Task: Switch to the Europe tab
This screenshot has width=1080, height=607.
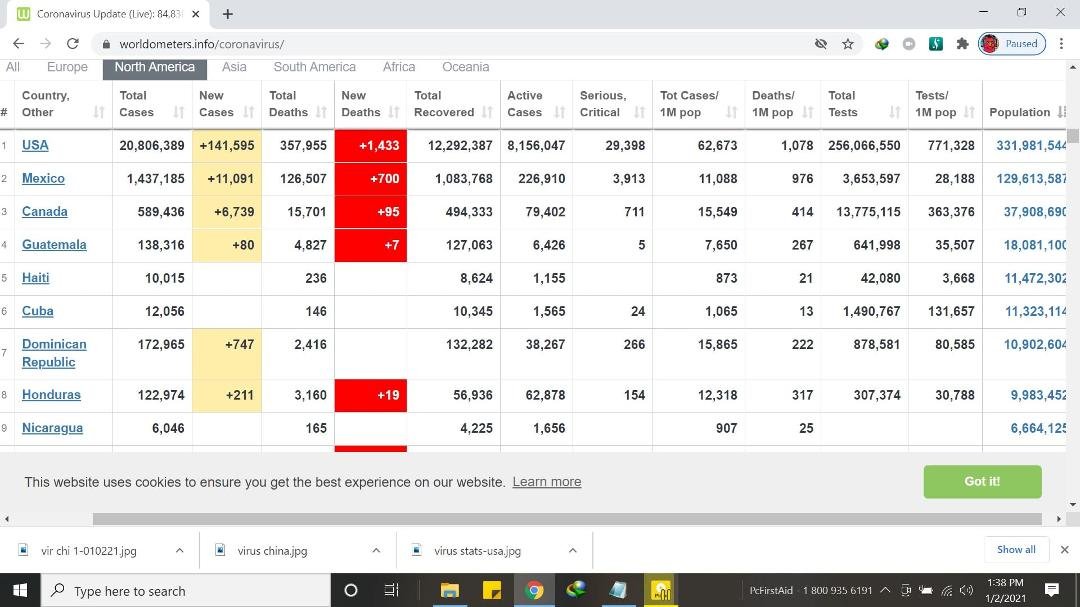Action: 67,67
